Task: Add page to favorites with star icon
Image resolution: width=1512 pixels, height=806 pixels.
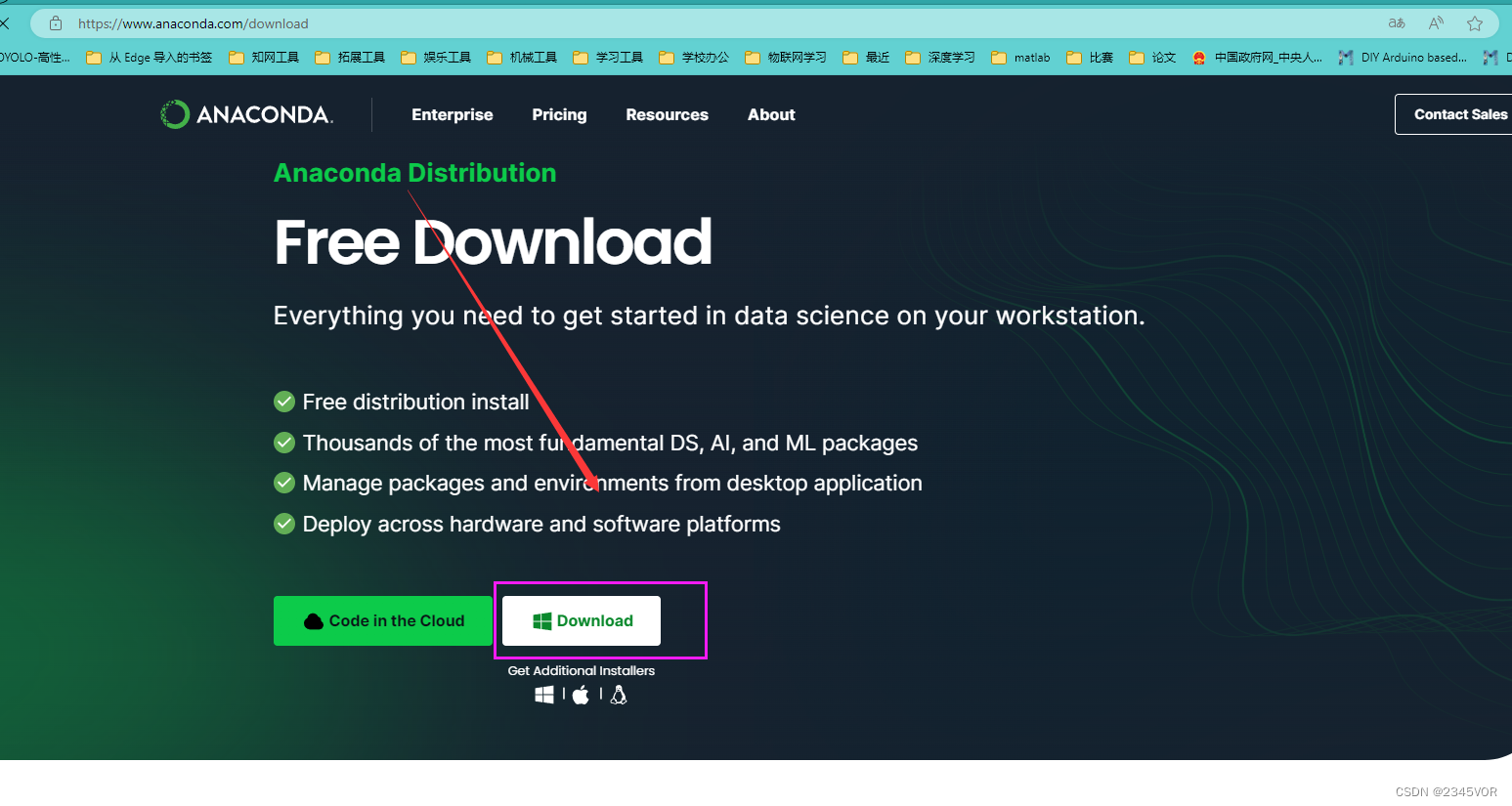Action: [1475, 23]
